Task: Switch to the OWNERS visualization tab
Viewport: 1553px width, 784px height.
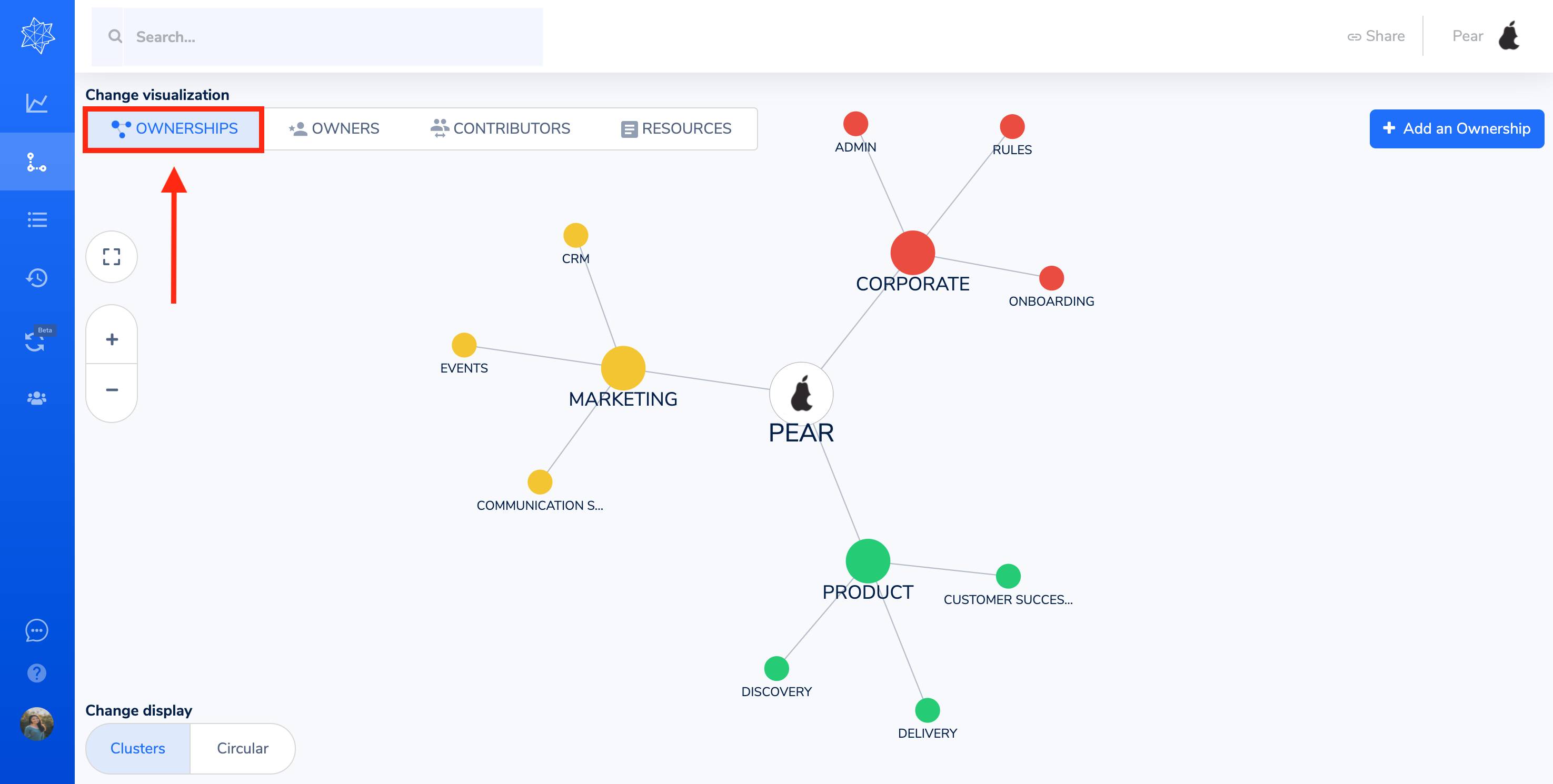Action: click(334, 128)
